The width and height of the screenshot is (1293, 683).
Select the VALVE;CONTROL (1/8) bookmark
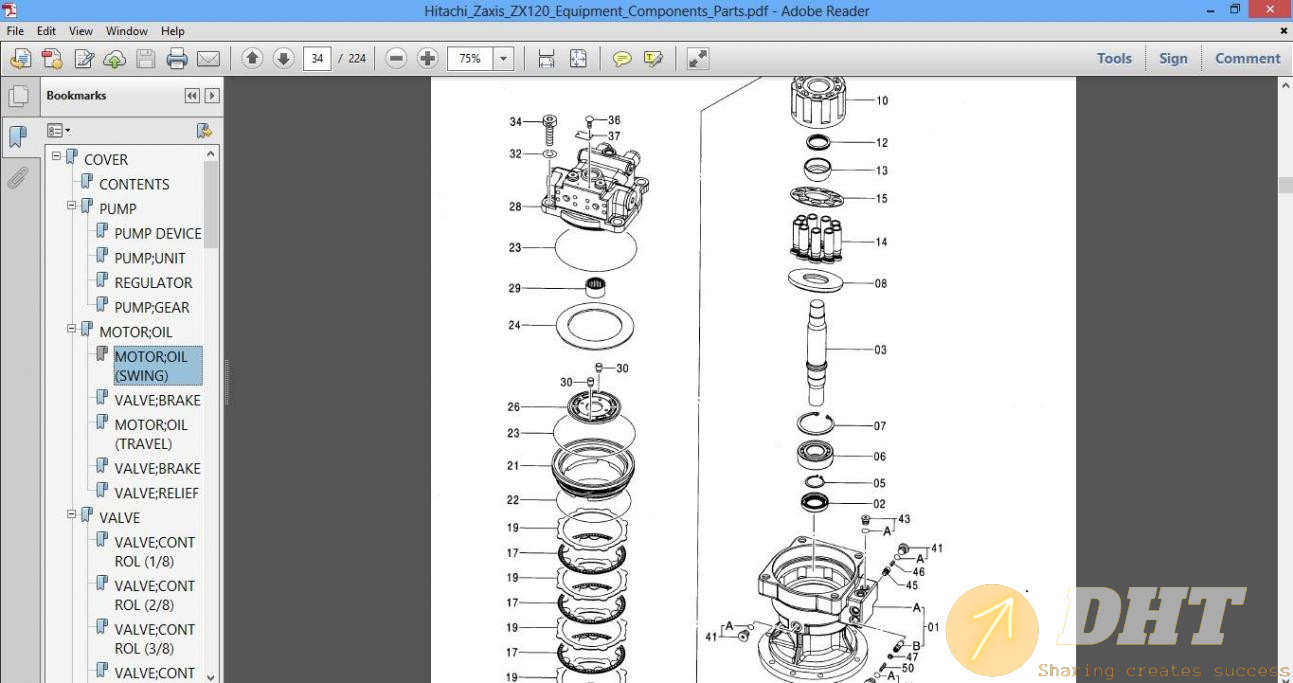[155, 552]
